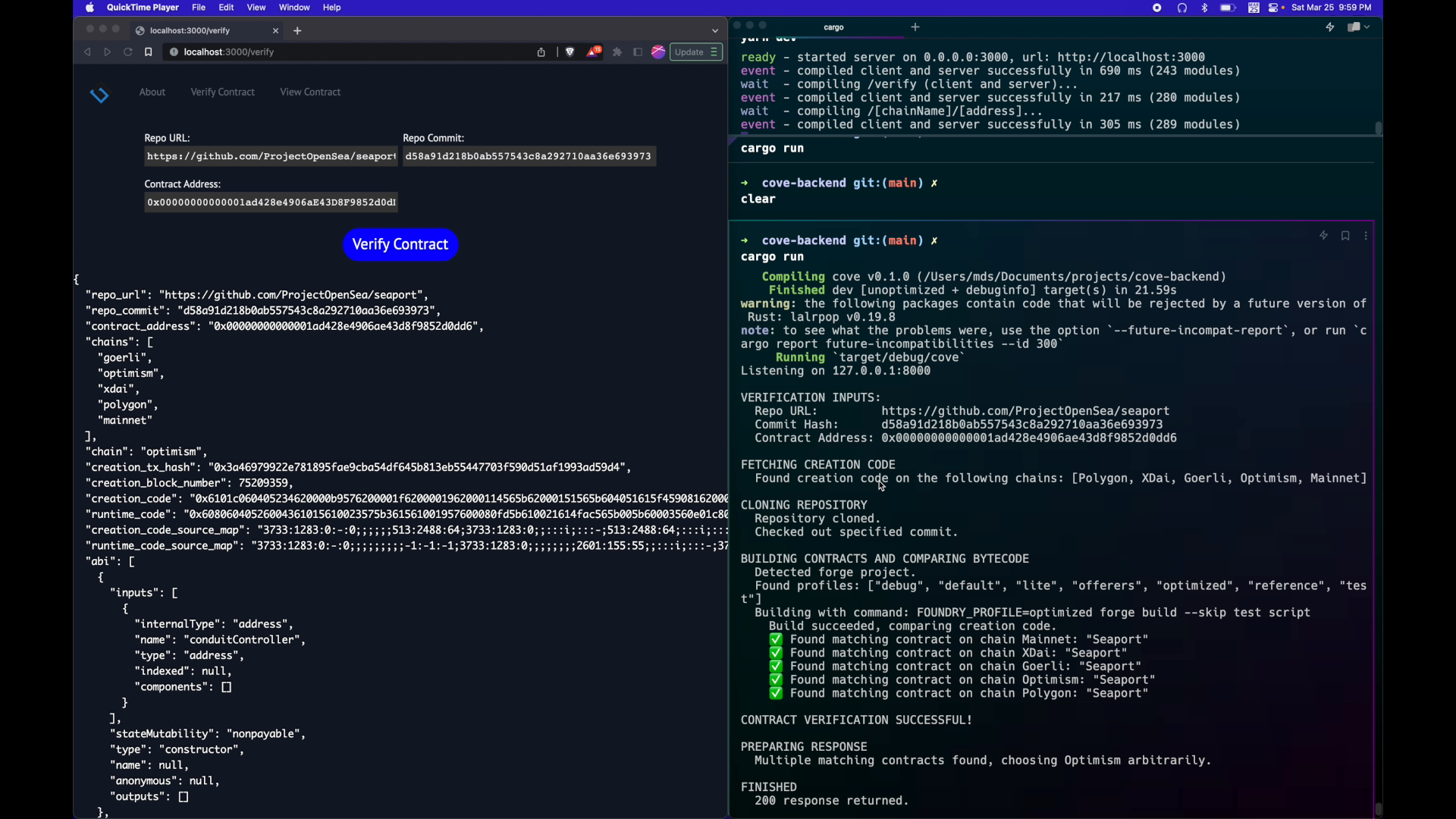Click the share icon in address bar
The height and width of the screenshot is (819, 1456).
coord(541,52)
